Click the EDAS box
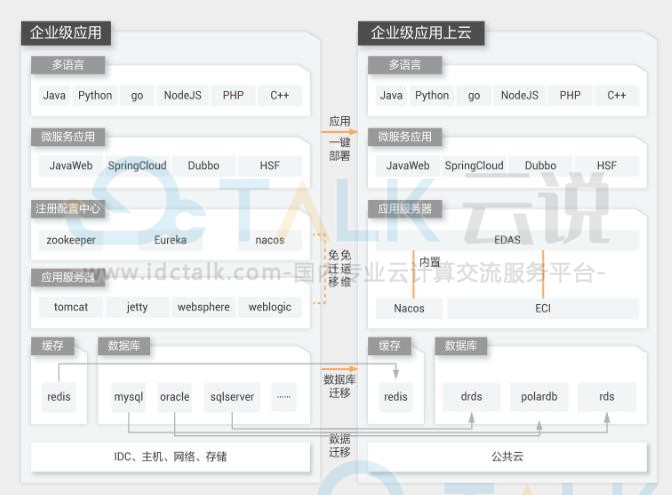 507,240
